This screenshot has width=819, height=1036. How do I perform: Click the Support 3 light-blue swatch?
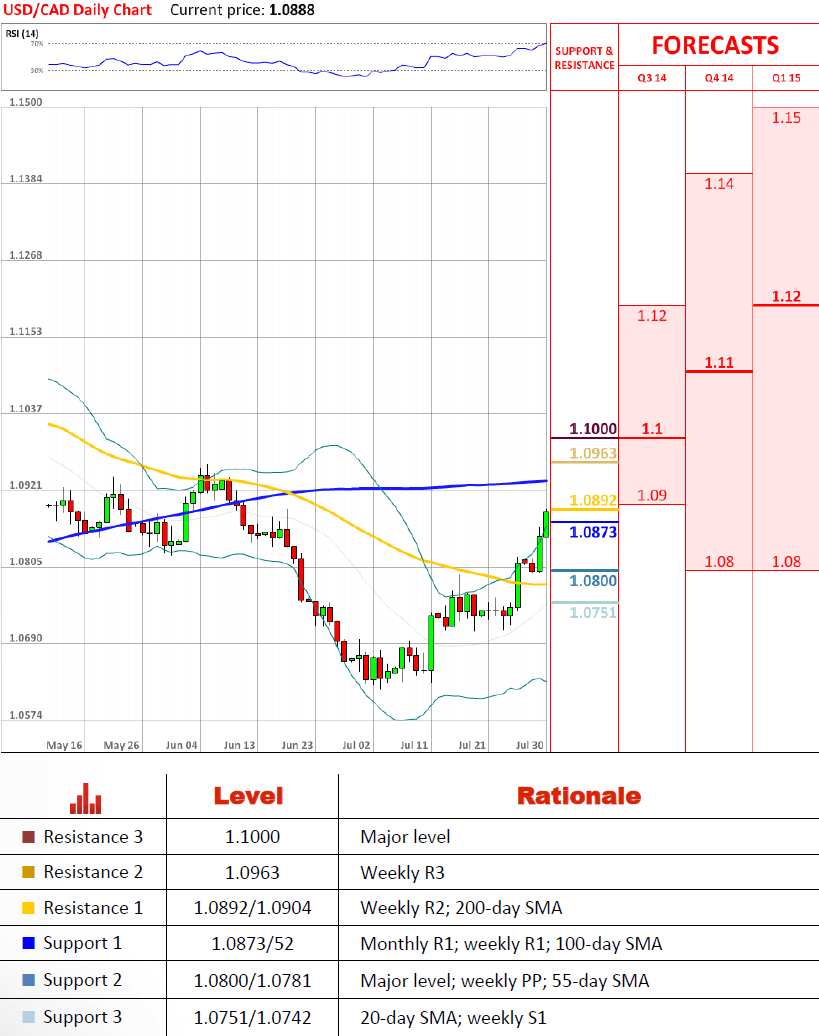(x=28, y=1017)
